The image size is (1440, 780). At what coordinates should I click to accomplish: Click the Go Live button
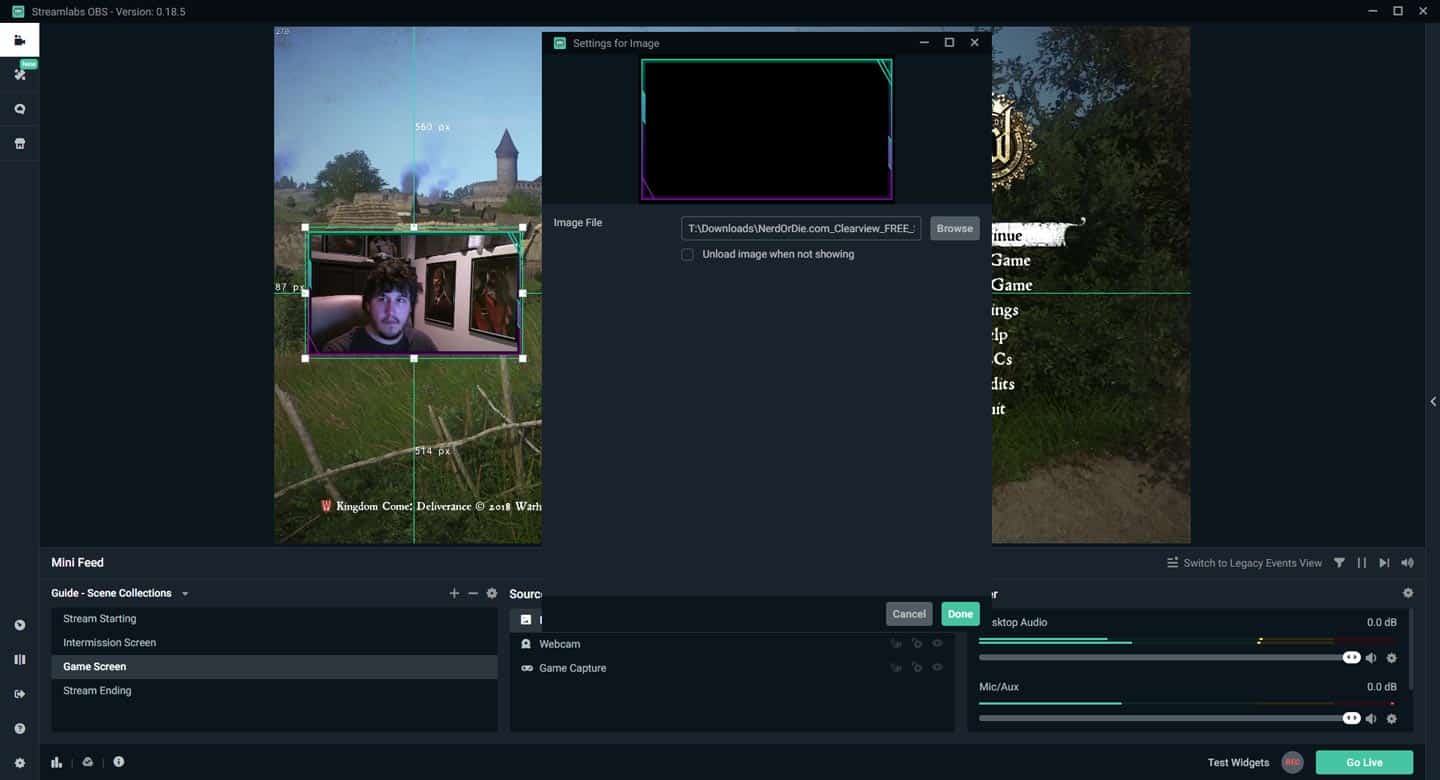[x=1364, y=762]
